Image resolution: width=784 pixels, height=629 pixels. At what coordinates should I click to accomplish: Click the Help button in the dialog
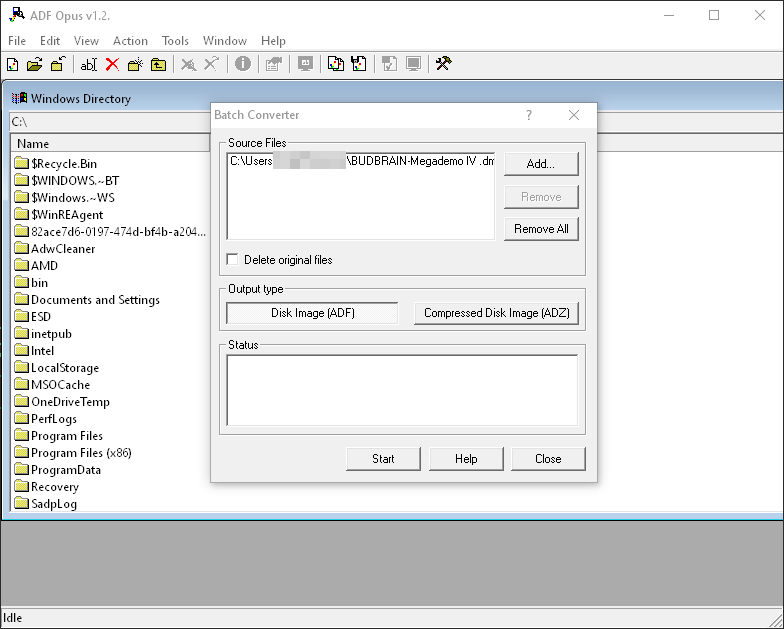pyautogui.click(x=466, y=459)
